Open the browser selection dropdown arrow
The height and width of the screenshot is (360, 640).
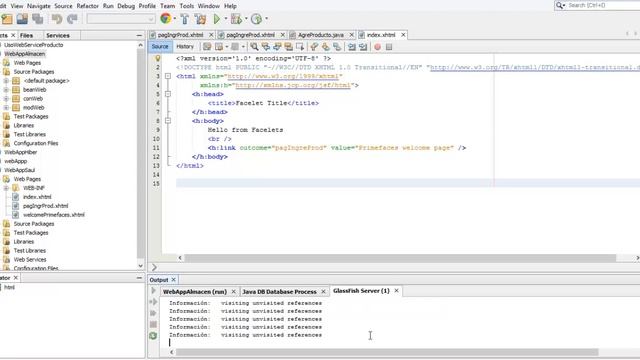point(175,19)
